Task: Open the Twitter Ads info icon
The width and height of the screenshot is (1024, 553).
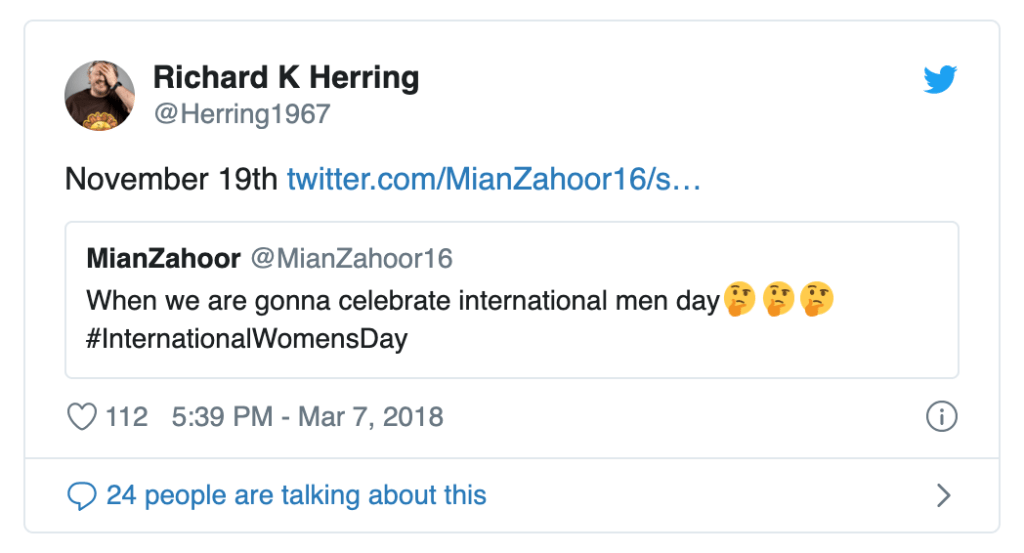Action: coord(941,416)
